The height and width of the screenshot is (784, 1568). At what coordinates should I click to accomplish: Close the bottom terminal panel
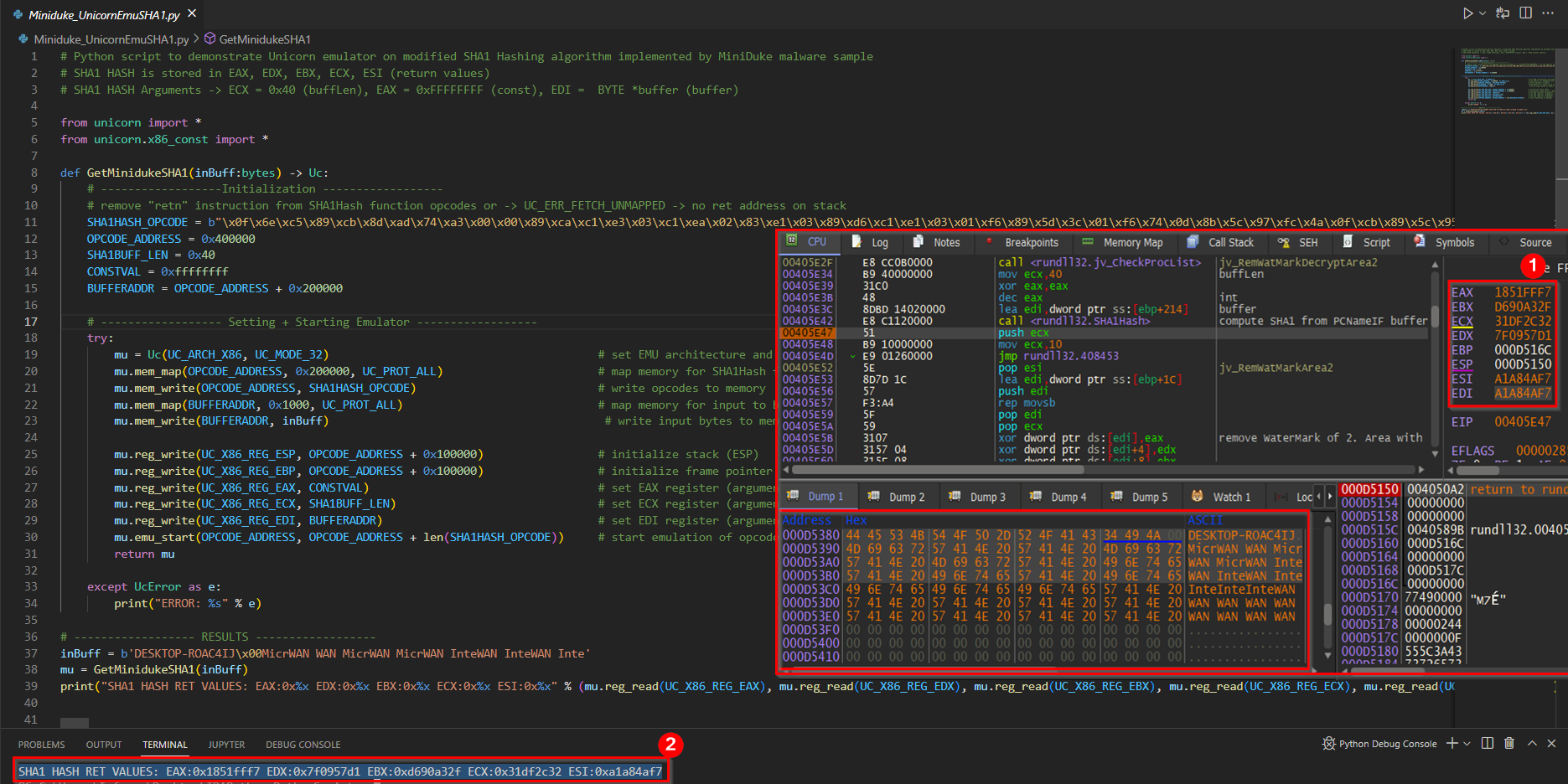pyautogui.click(x=1551, y=744)
